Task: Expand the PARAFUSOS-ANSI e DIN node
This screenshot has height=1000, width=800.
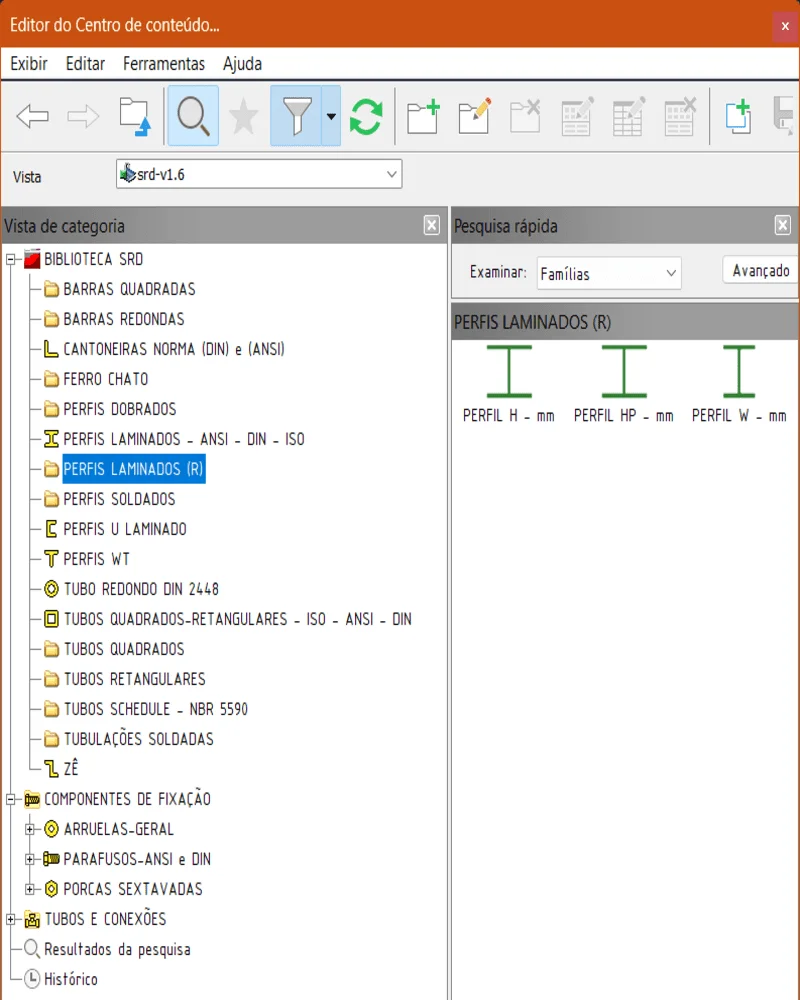Action: (30, 859)
